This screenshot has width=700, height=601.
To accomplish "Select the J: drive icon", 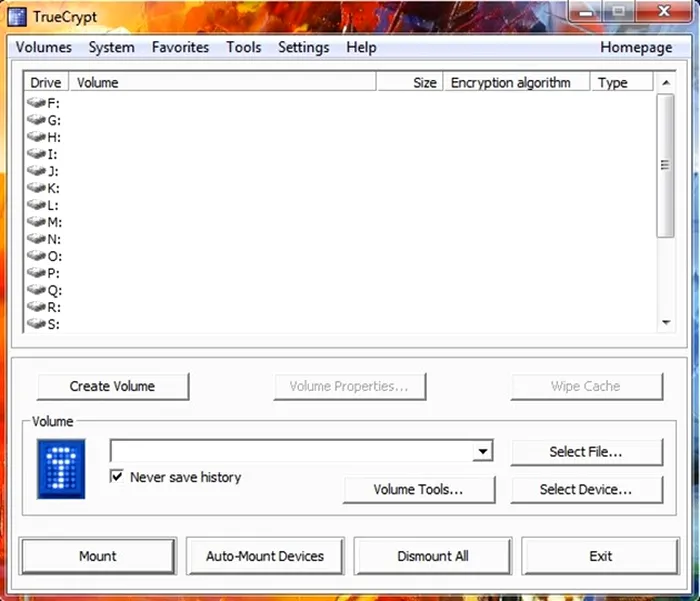I will pos(36,171).
